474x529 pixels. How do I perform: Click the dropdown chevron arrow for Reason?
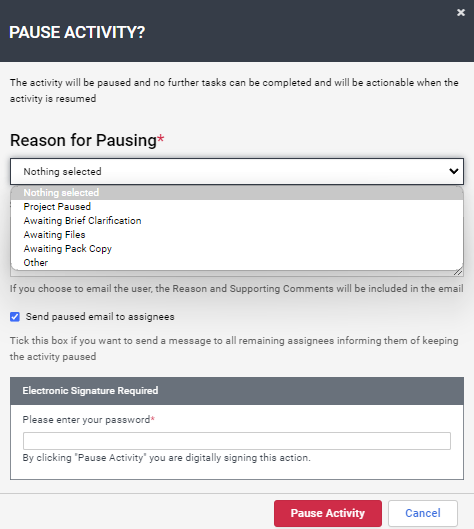(x=454, y=171)
